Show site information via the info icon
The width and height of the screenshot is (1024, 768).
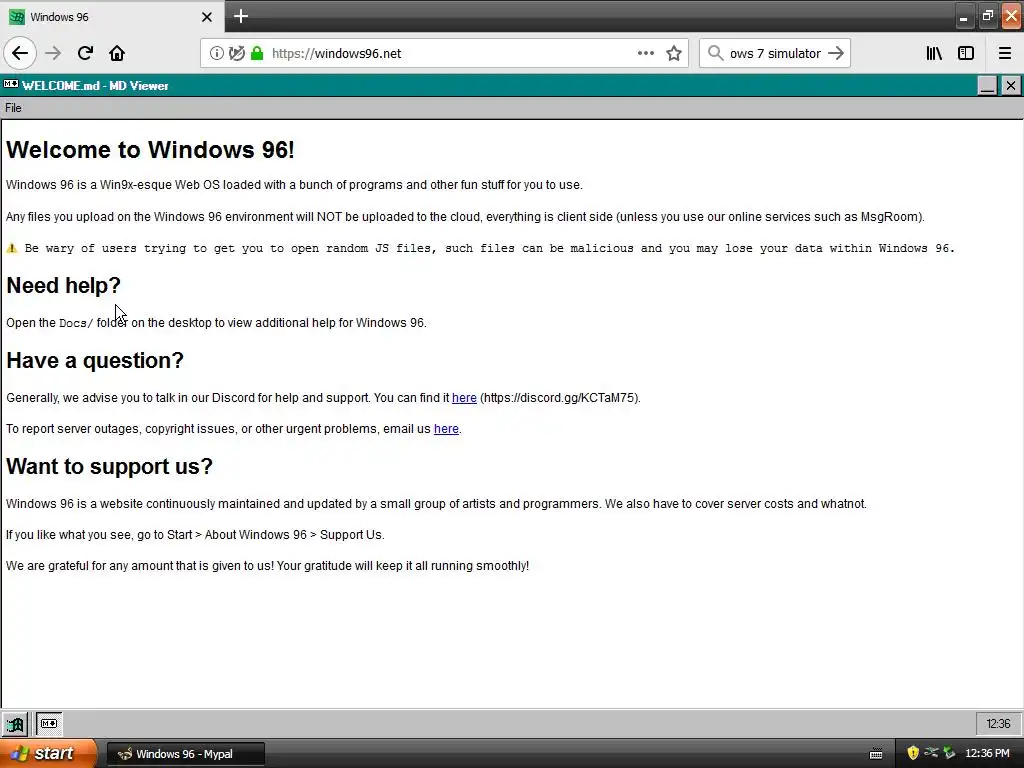(216, 54)
